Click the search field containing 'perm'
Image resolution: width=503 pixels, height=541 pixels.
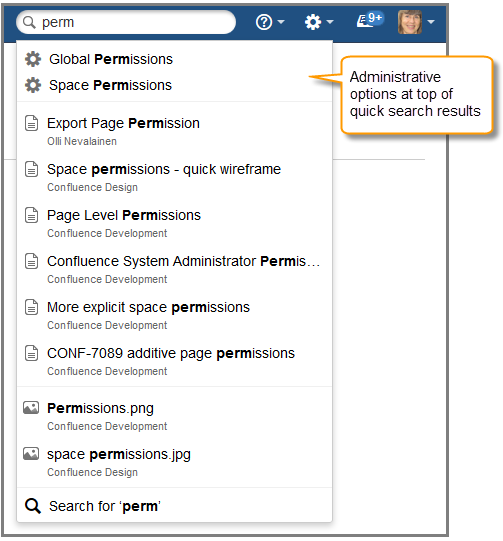pyautogui.click(x=126, y=22)
